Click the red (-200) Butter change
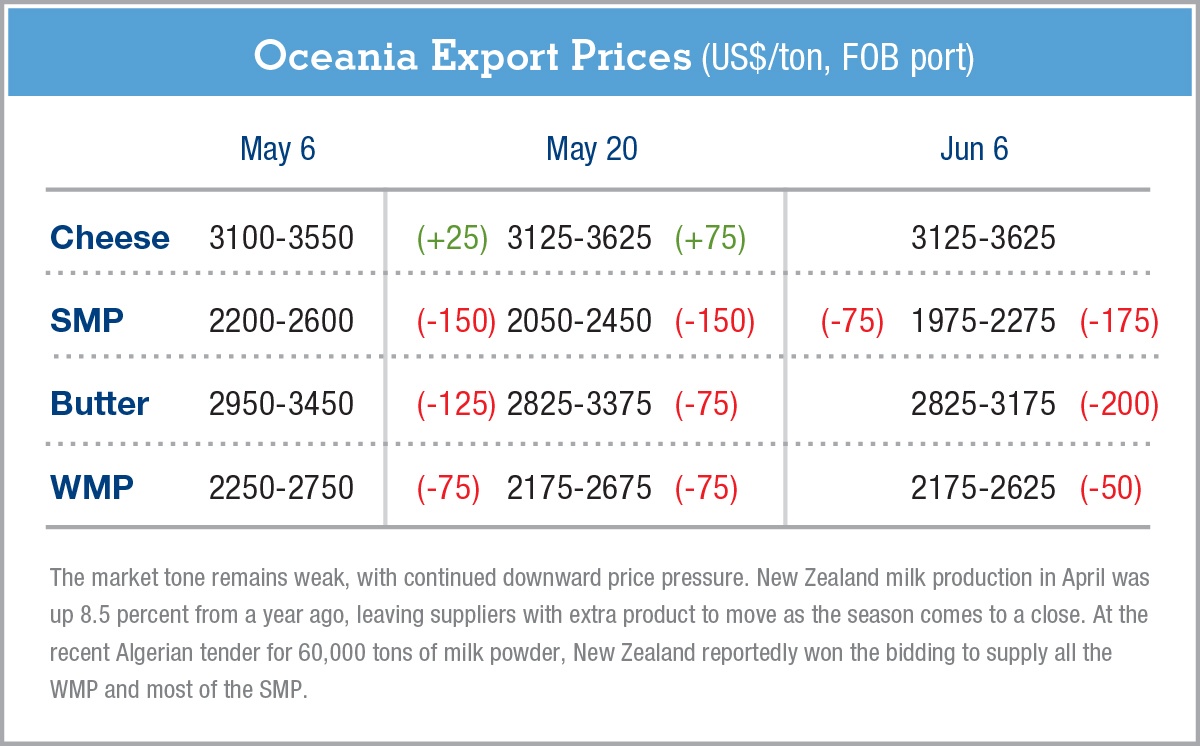The width and height of the screenshot is (1200, 746). (x=1119, y=404)
